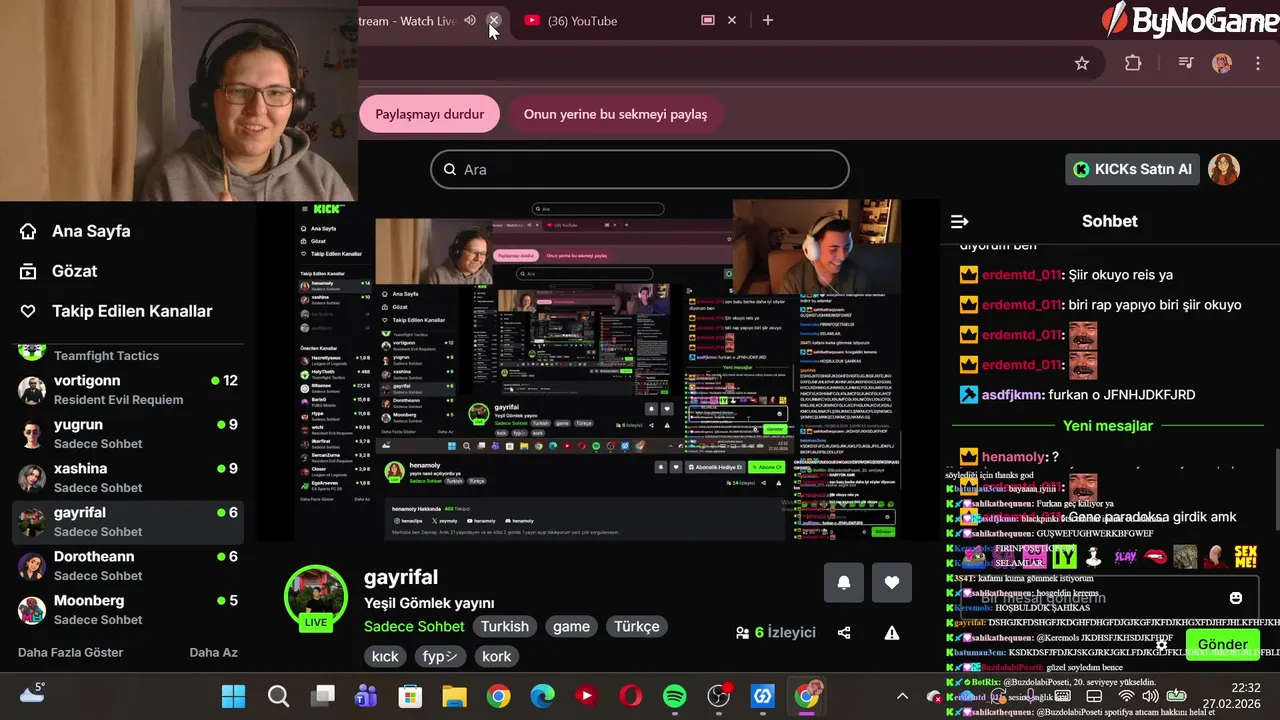Show hidden system tray icons
This screenshot has height=720, width=1280.
tap(902, 697)
